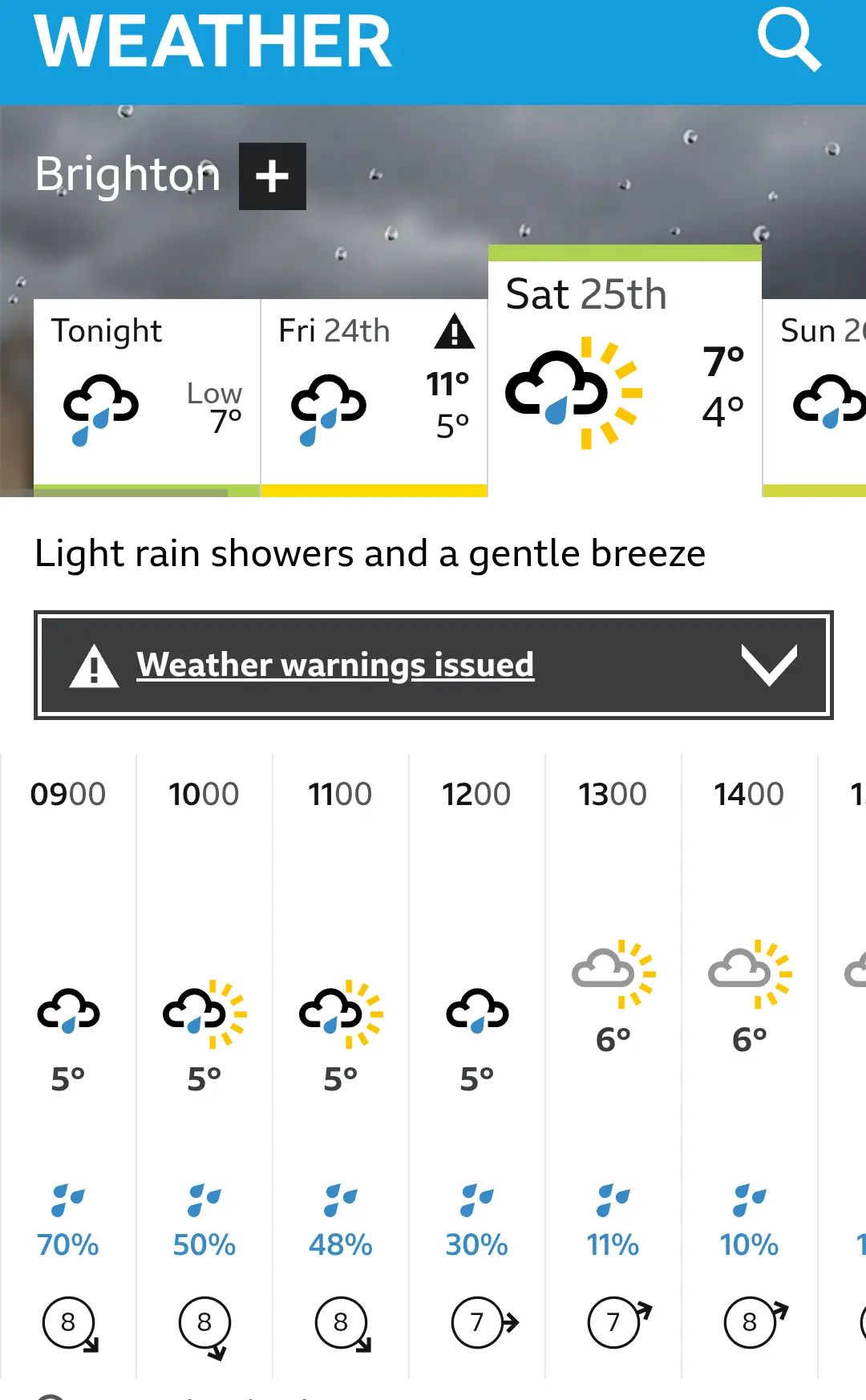Switch to the Fri 24th tab

[x=374, y=398]
